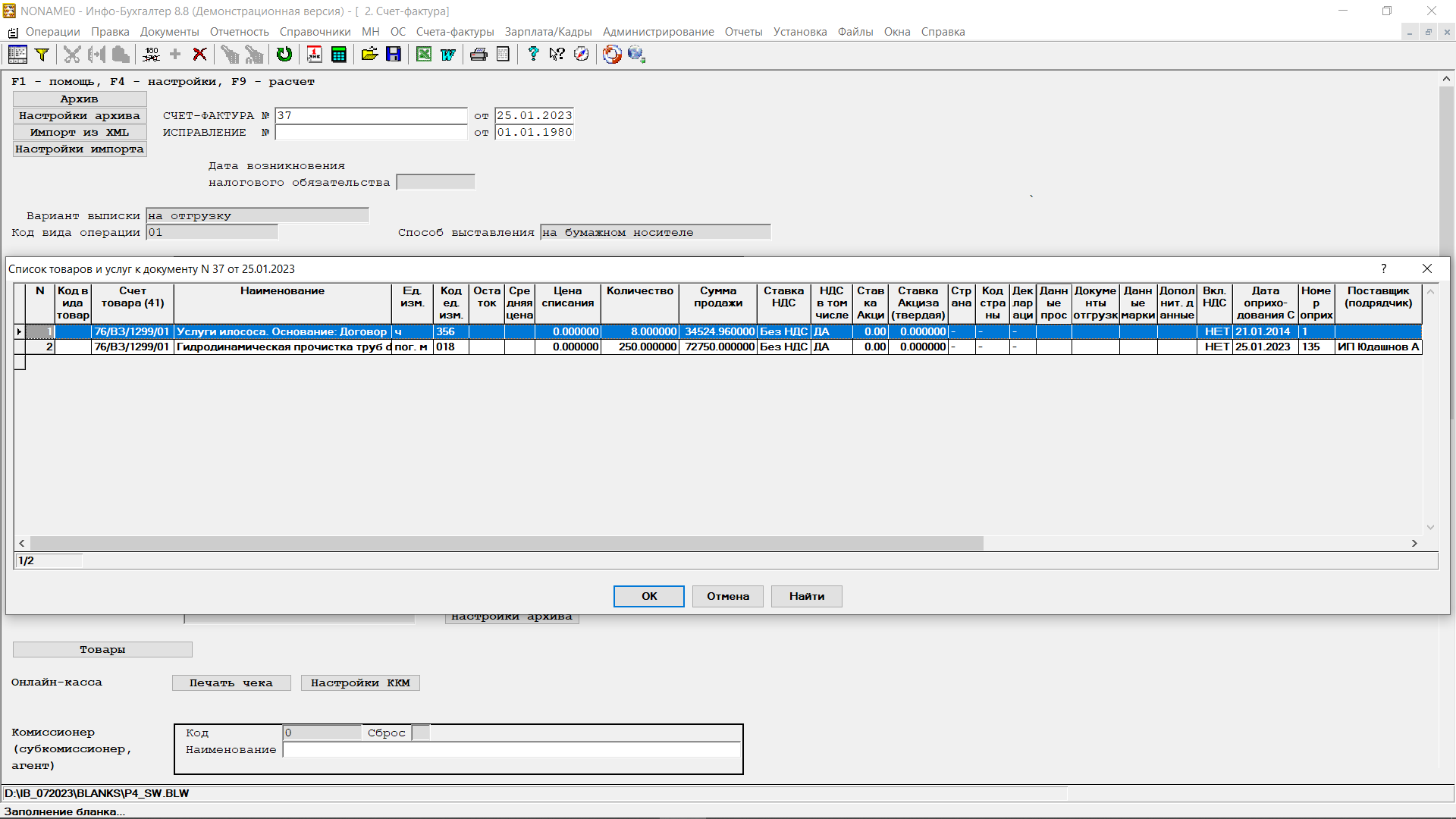Click the Настройки ККМ button
The image size is (1456, 819).
pyautogui.click(x=360, y=682)
